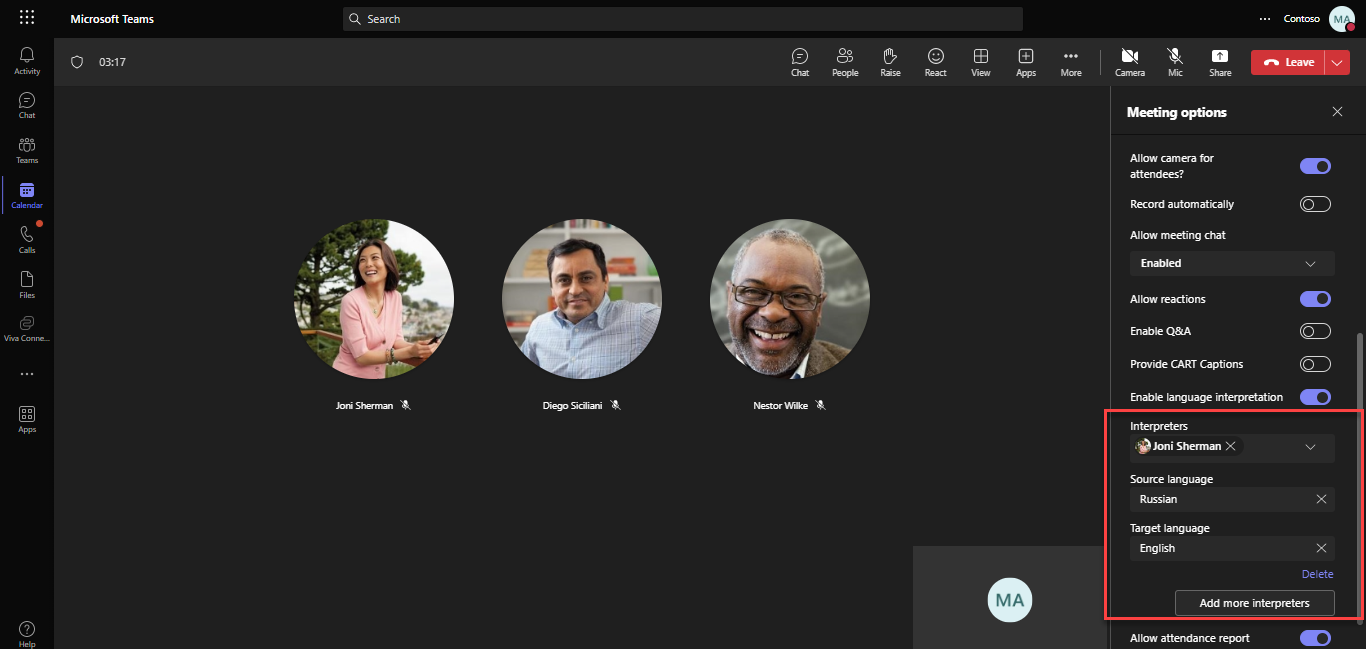Mute your Mic
1366x649 pixels.
(x=1175, y=61)
